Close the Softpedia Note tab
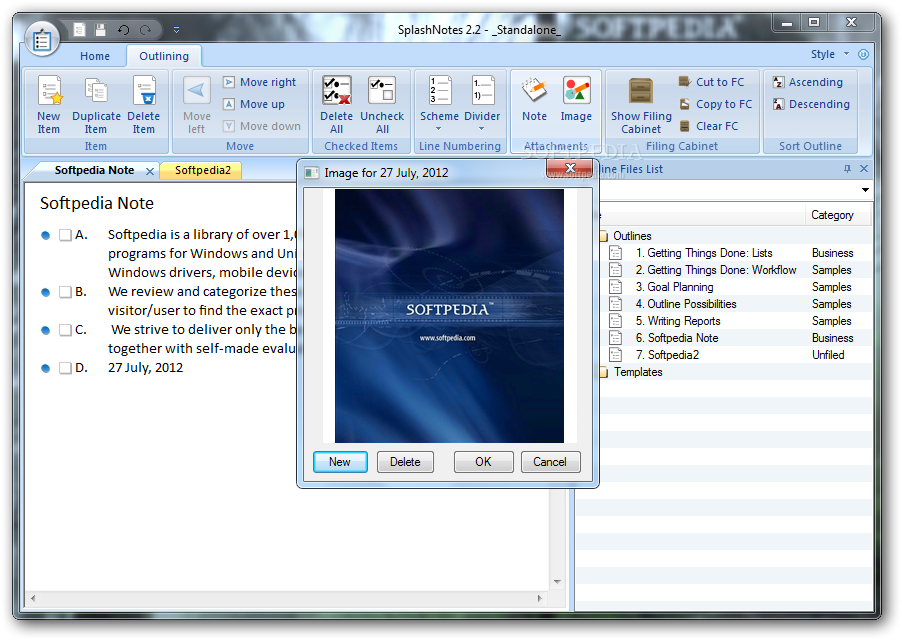The image size is (902, 640). [x=150, y=171]
